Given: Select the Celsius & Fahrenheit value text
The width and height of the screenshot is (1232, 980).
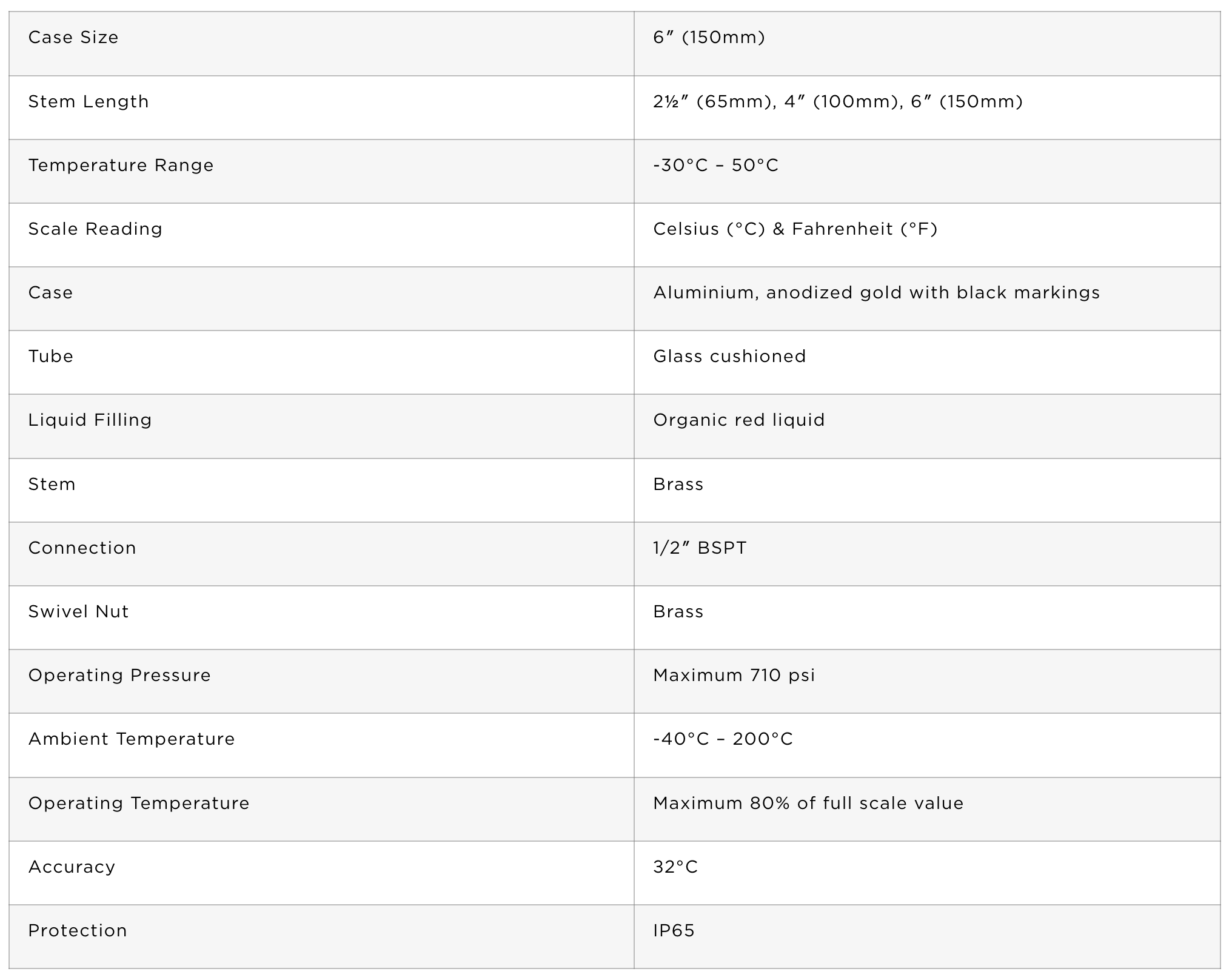Looking at the screenshot, I should pos(795,229).
